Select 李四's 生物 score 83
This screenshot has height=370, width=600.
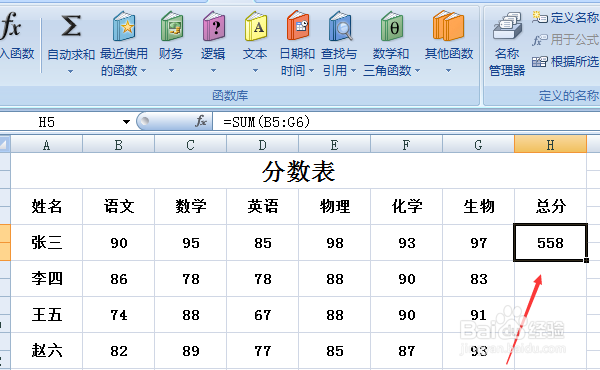coord(478,279)
